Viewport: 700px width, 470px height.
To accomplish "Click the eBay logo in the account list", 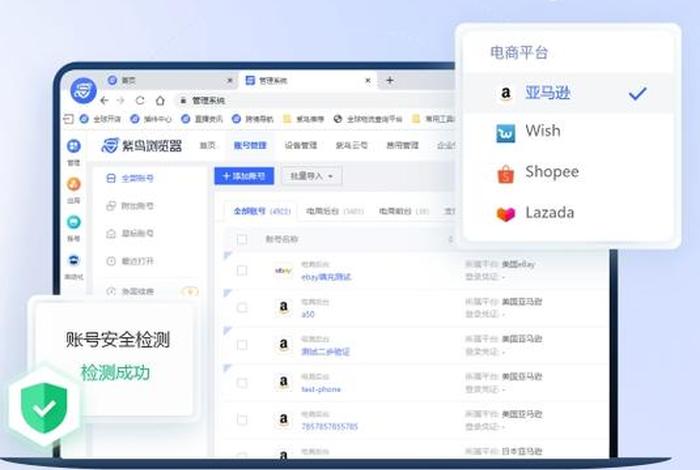I will pos(283,270).
